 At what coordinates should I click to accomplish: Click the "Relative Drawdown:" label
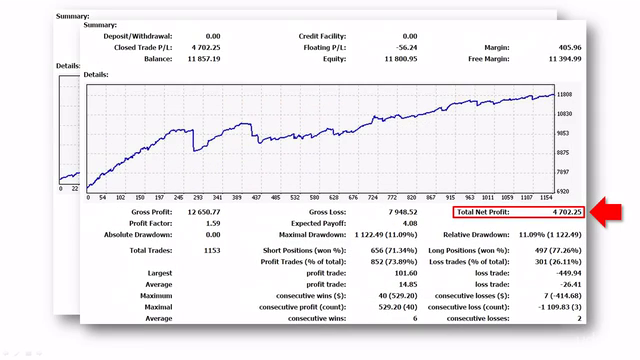tap(476, 235)
